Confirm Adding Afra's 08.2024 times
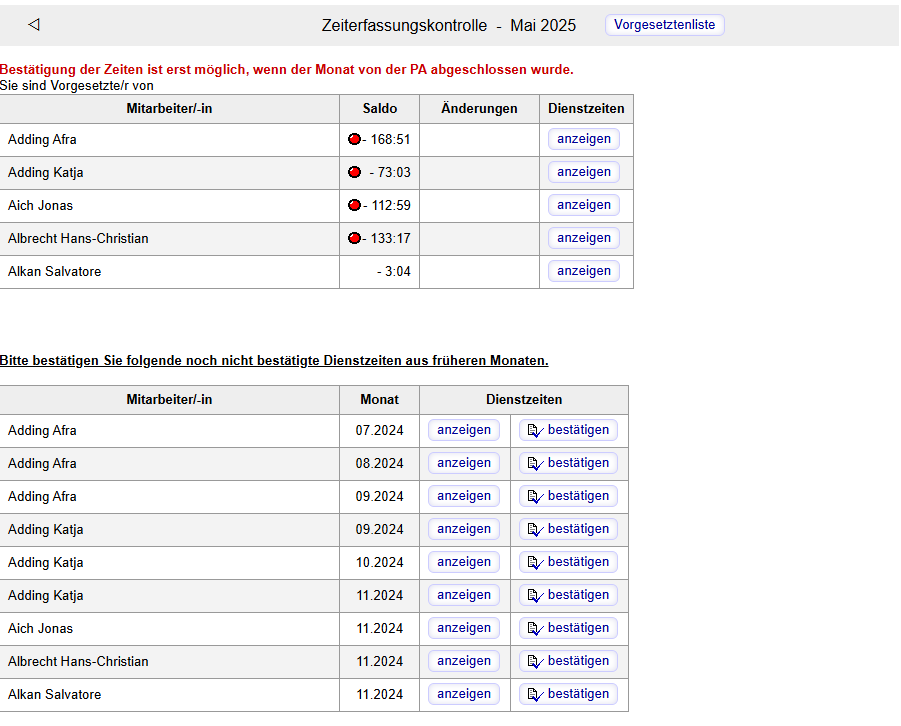 point(568,463)
